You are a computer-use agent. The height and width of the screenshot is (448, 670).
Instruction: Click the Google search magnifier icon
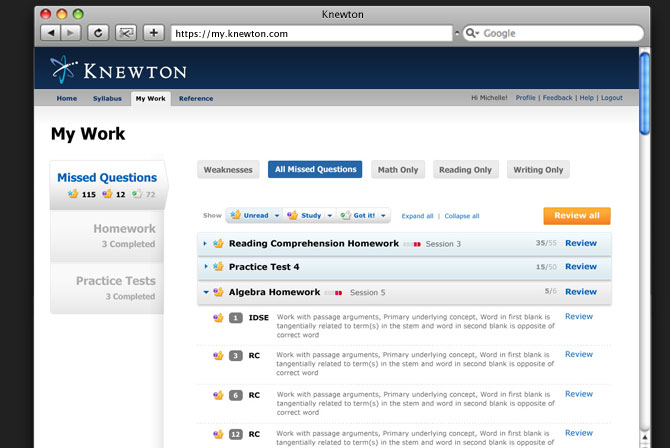[471, 33]
